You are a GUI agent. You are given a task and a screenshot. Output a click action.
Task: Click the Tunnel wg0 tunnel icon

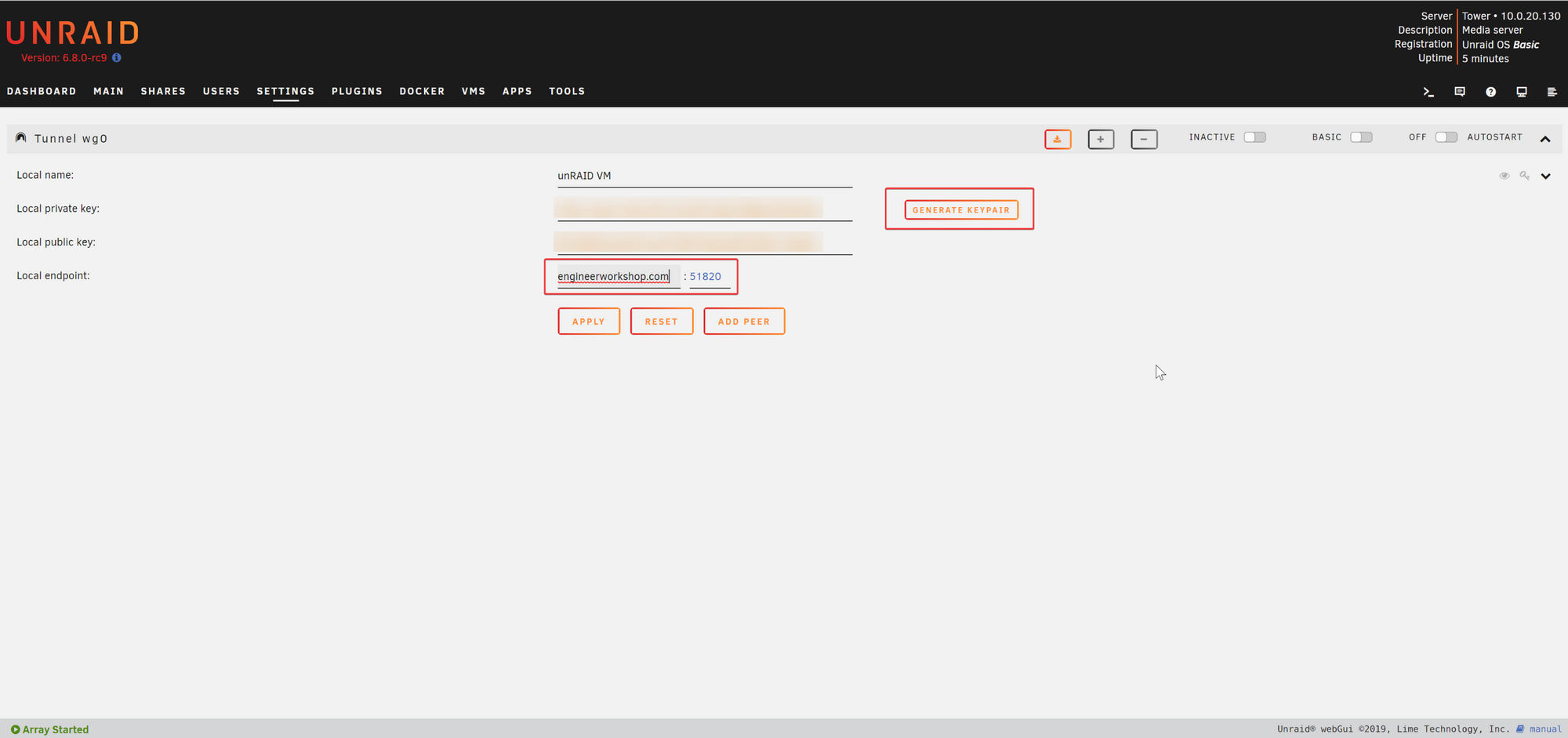[21, 138]
